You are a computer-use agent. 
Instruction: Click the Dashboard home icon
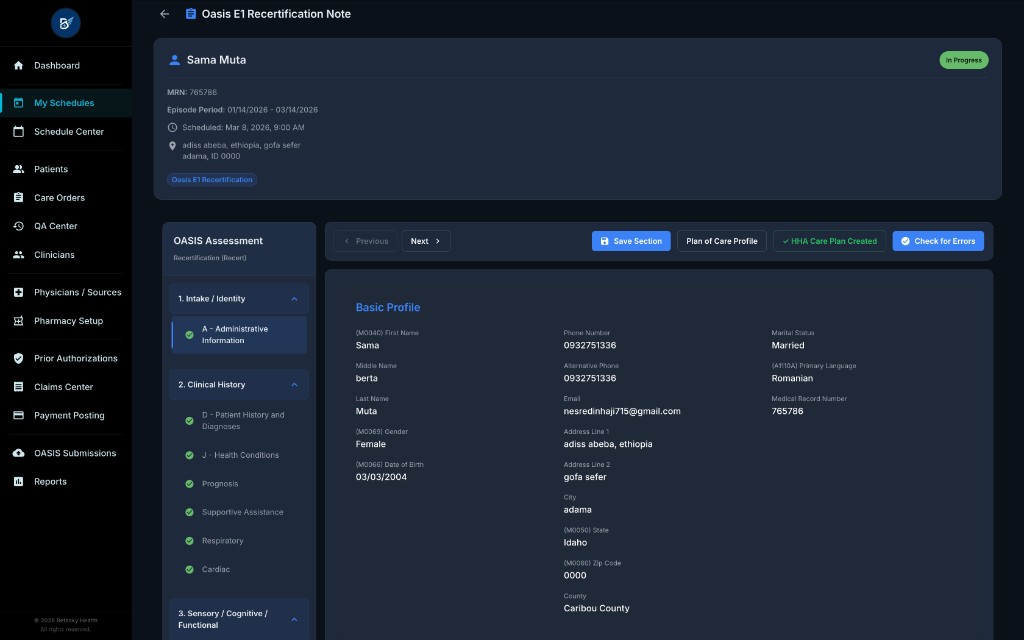[18, 65]
